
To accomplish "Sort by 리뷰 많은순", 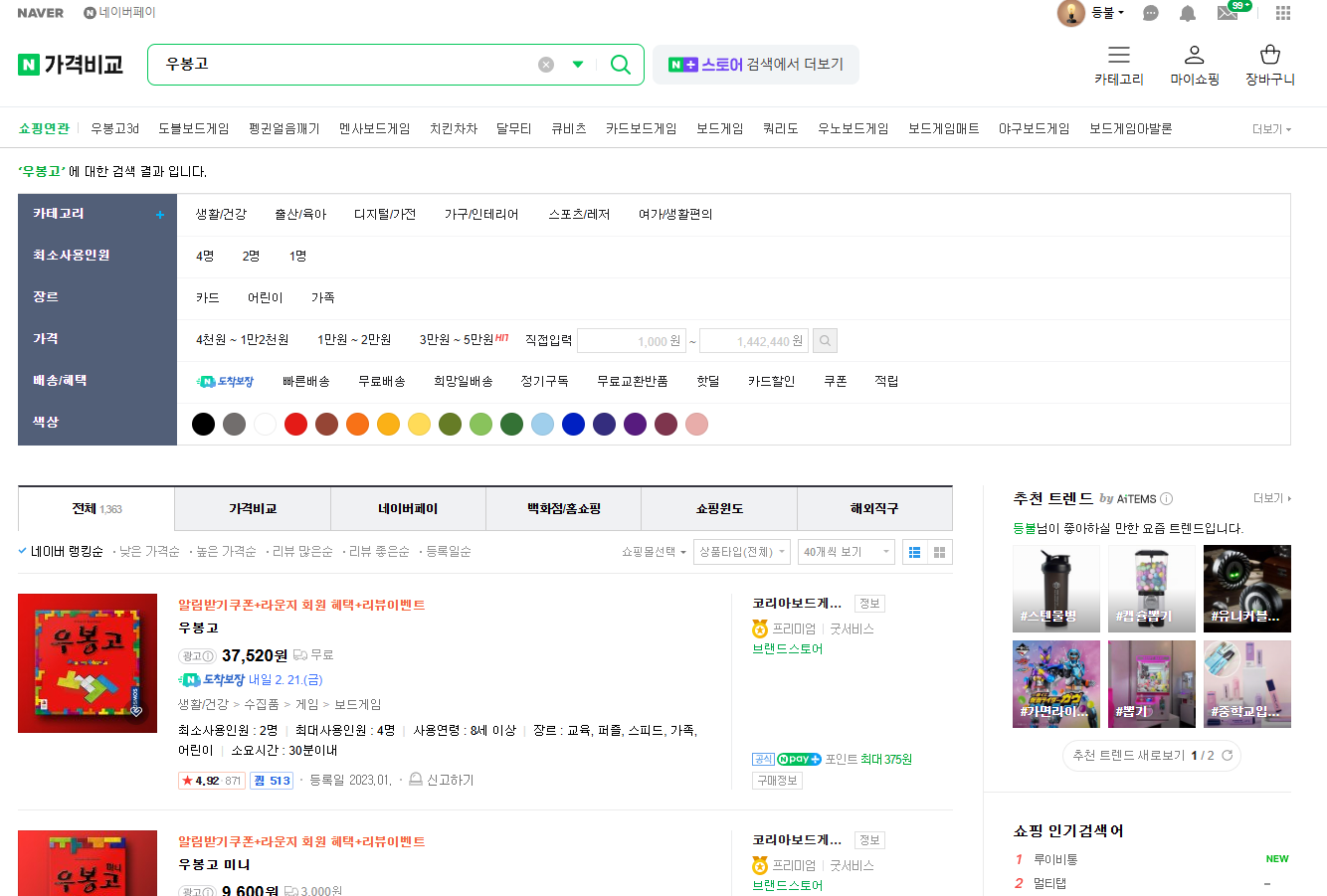I will [x=302, y=552].
